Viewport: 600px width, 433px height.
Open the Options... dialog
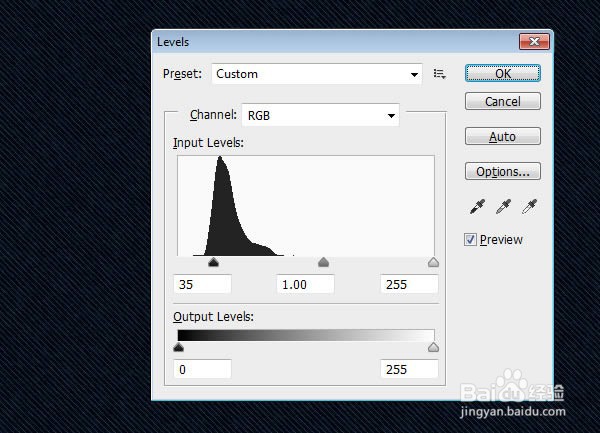pyautogui.click(x=503, y=171)
